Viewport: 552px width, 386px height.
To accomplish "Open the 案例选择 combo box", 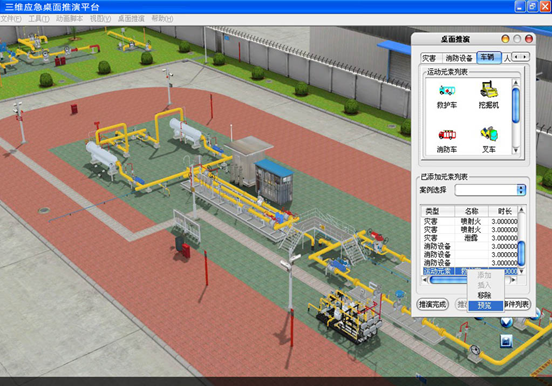I will [490, 190].
